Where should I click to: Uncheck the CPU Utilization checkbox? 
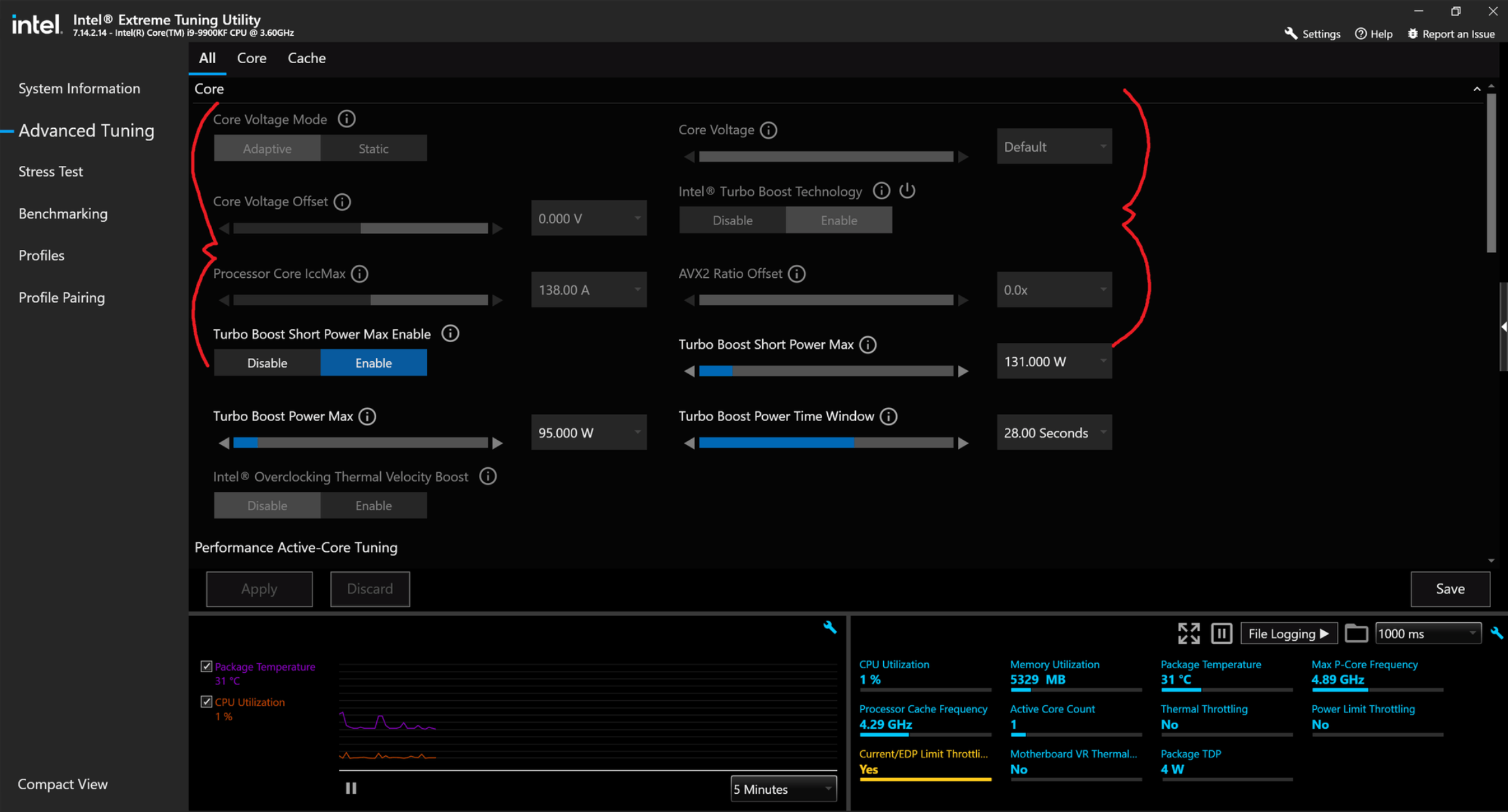(206, 701)
